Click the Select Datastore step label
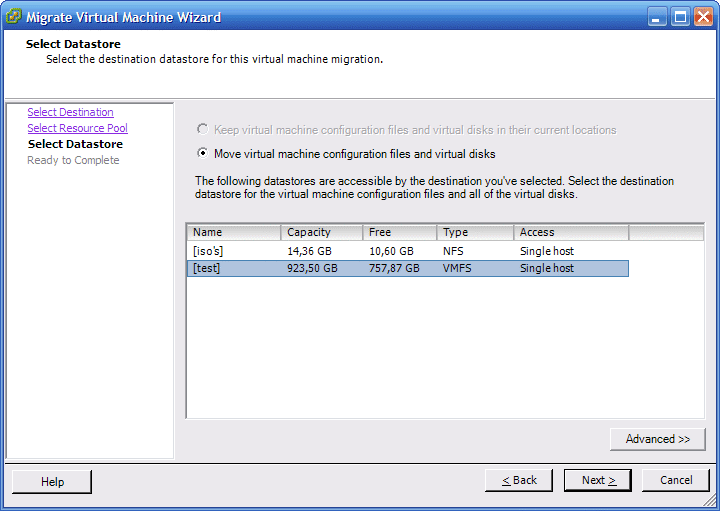This screenshot has height=511, width=720. point(75,144)
